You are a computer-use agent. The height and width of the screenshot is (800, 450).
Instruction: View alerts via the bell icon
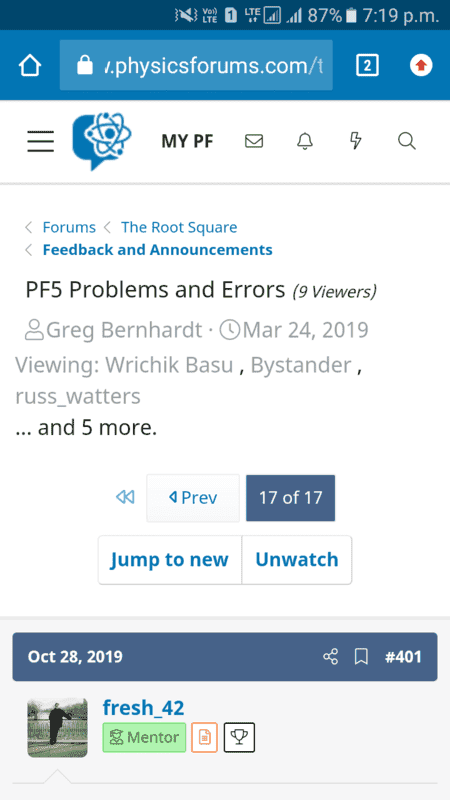point(305,141)
